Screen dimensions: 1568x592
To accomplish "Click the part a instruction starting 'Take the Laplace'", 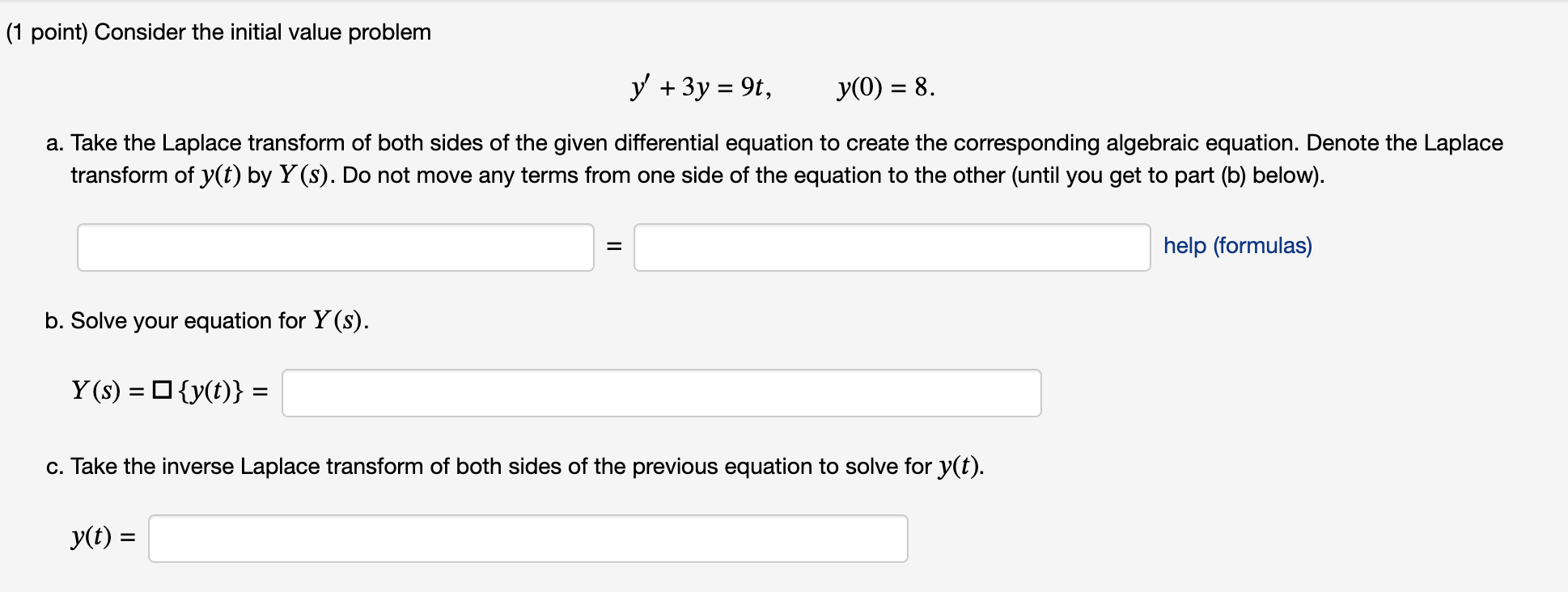I will [x=405, y=143].
